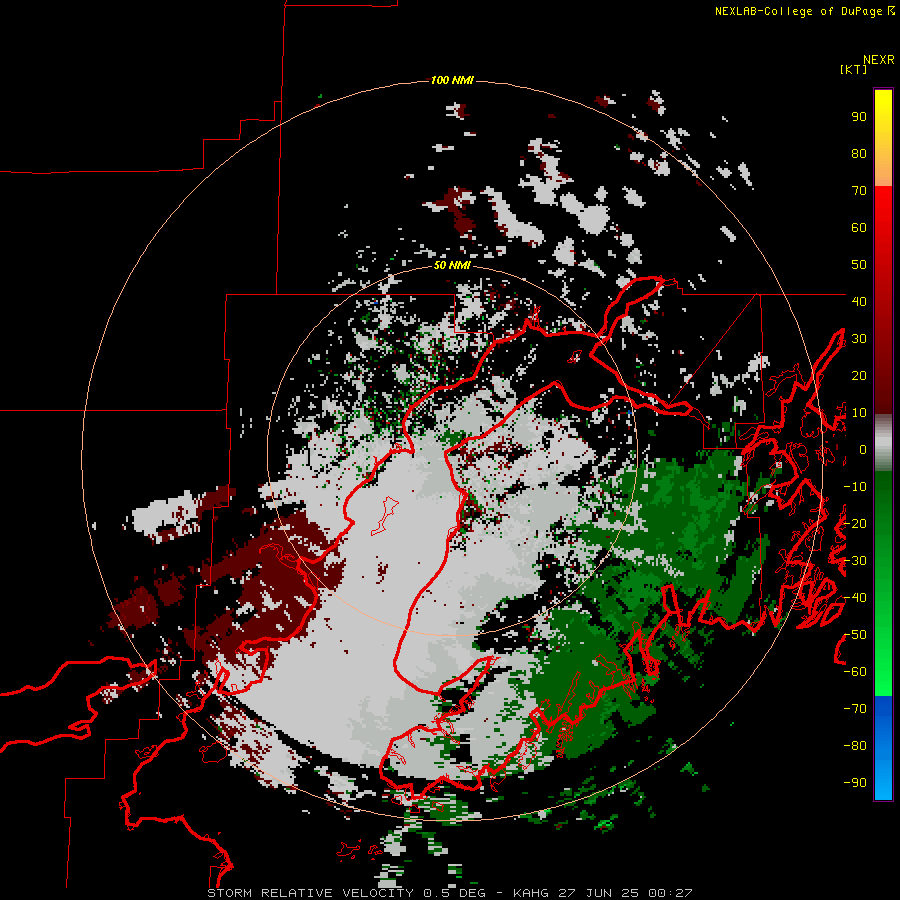
Task: Click the 90 value on velocity scale
Action: point(859,117)
